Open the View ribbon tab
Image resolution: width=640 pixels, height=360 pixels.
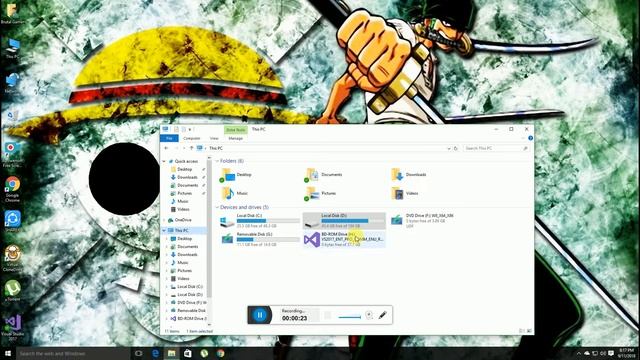click(214, 138)
